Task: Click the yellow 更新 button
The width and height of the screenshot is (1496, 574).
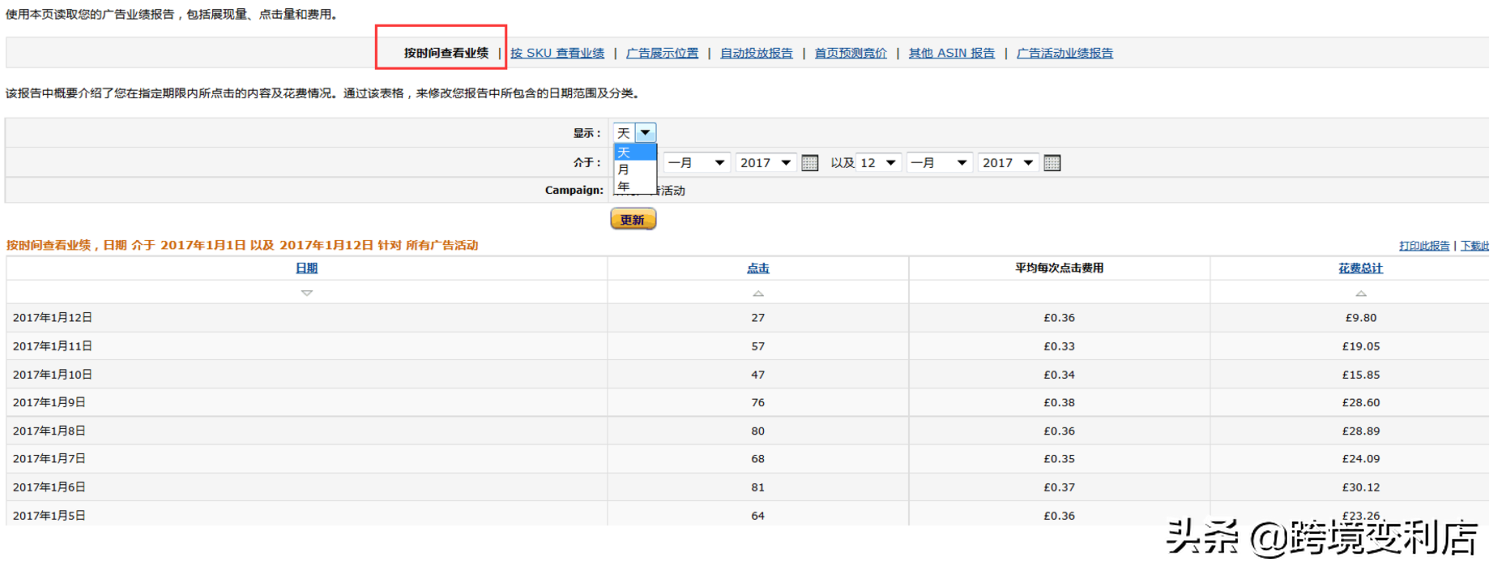Action: coord(633,219)
